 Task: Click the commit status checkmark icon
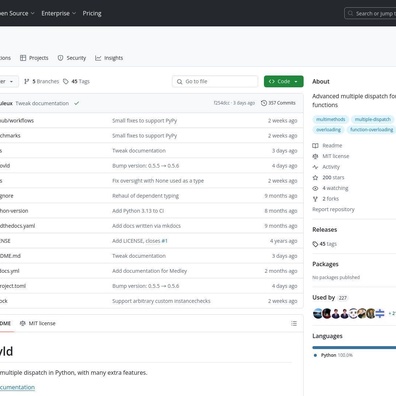click(x=77, y=103)
